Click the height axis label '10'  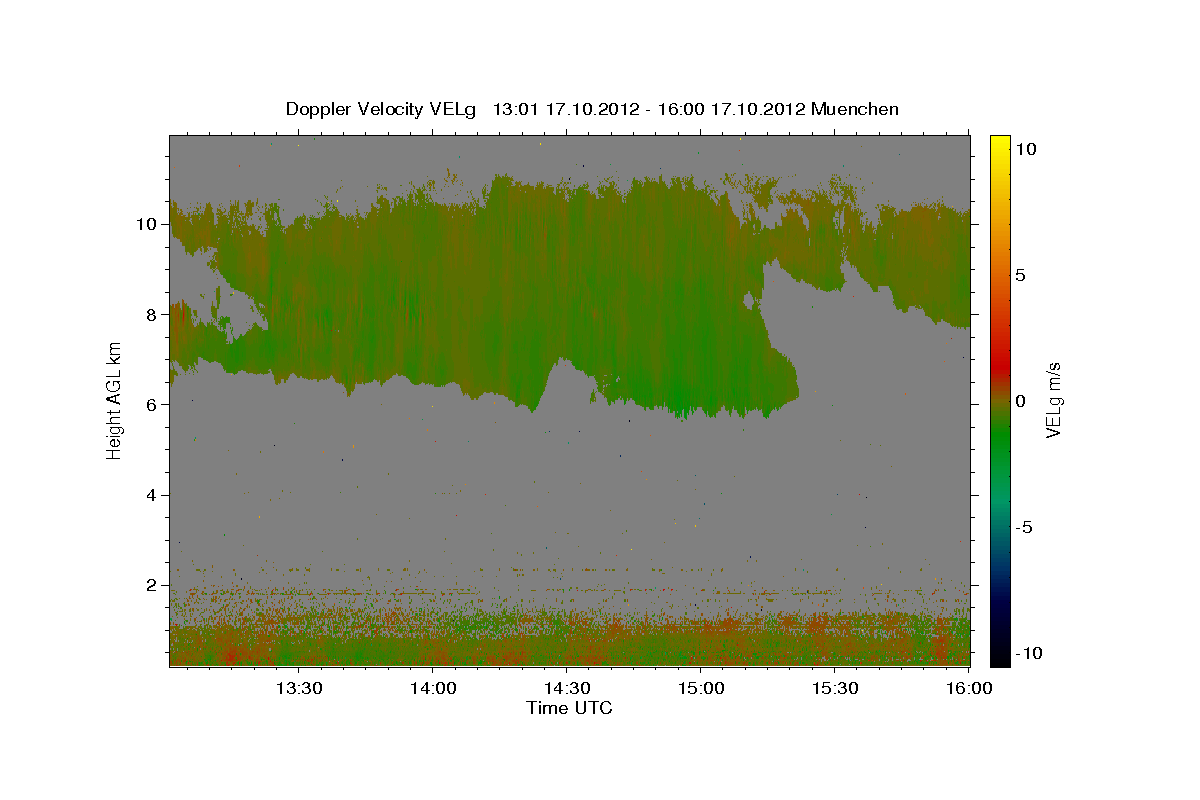(x=148, y=224)
